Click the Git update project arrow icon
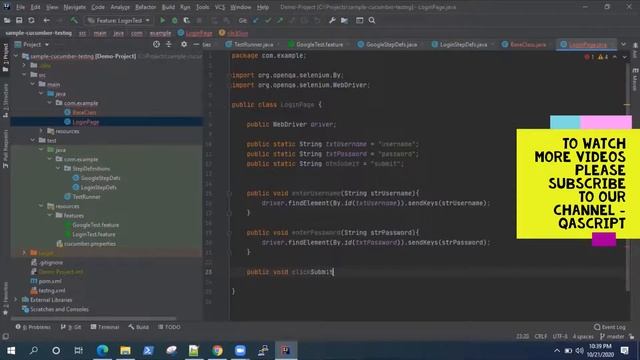Screen dimensions: 640x360 click(x=256, y=20)
